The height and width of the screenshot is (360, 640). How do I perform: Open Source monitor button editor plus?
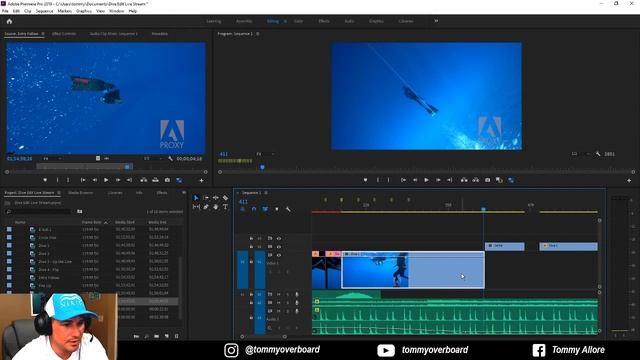pos(201,180)
